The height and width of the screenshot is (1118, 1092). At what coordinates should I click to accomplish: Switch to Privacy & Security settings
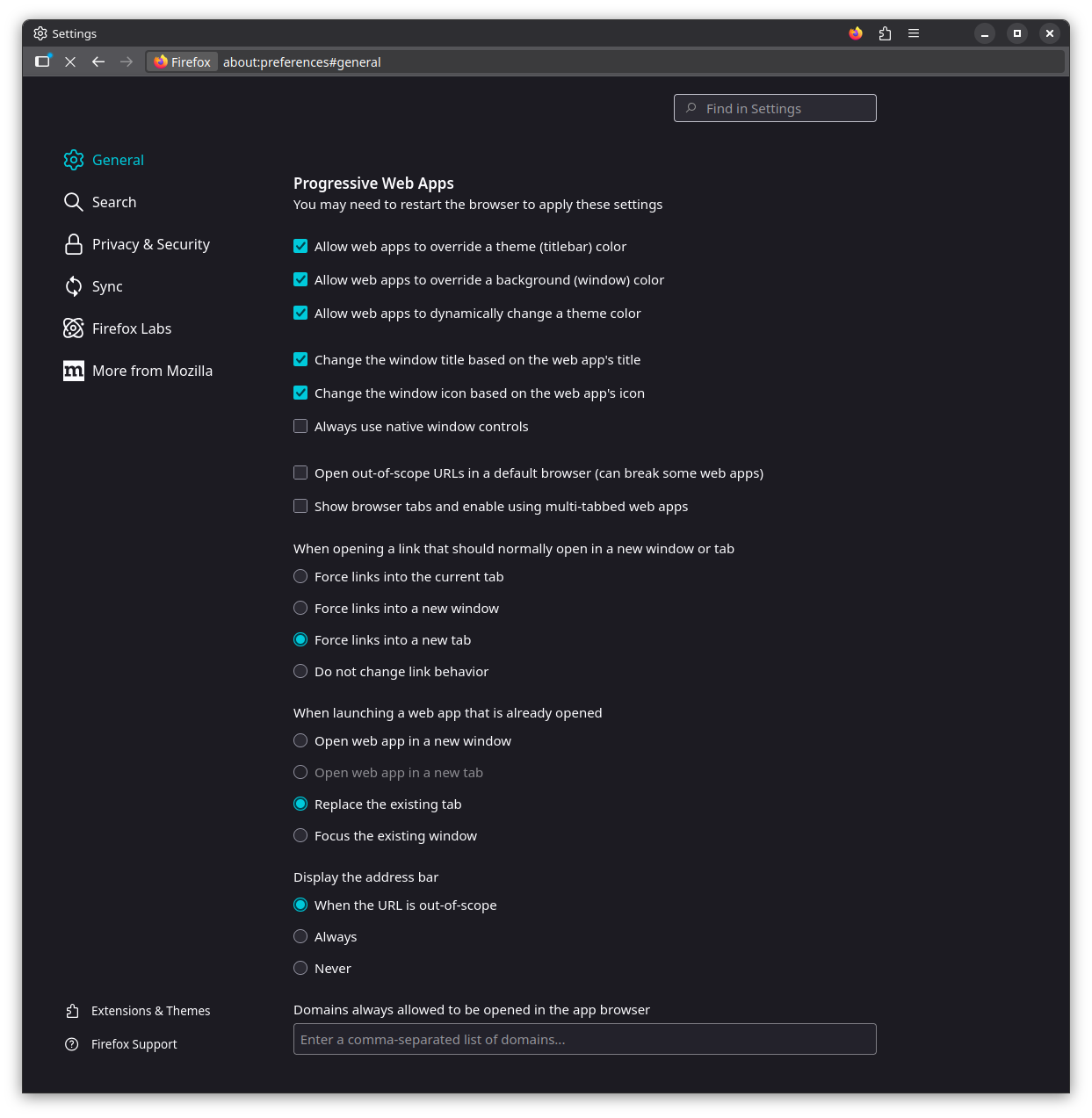pyautogui.click(x=150, y=244)
